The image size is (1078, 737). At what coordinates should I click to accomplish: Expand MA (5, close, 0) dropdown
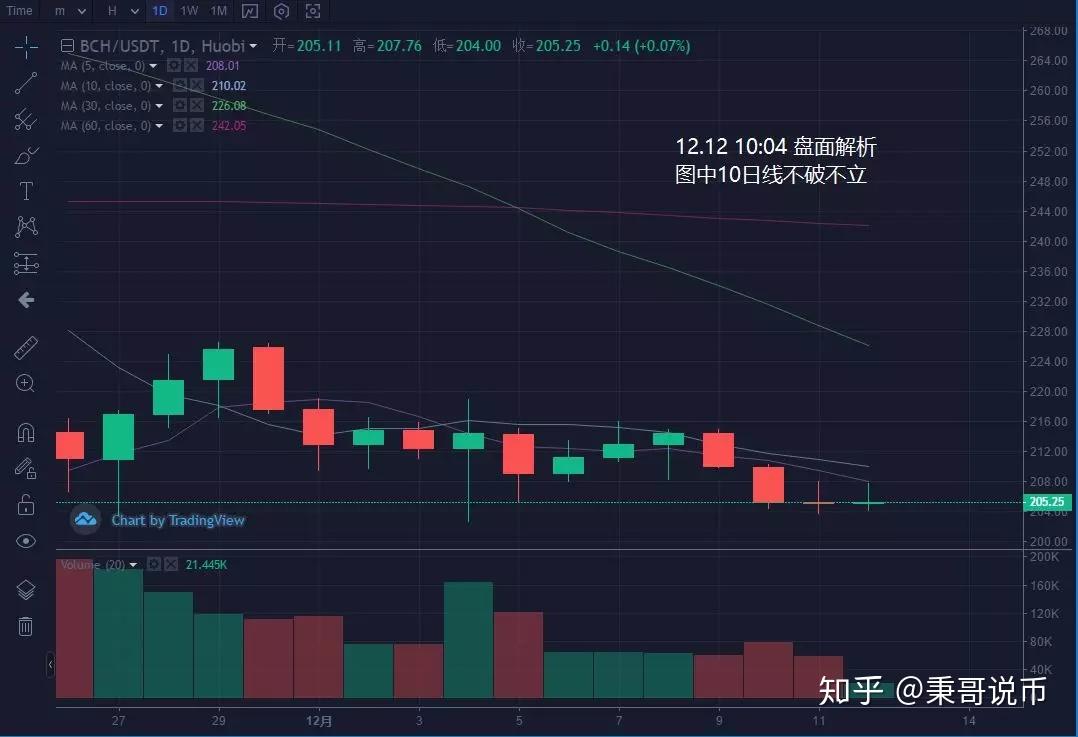point(153,66)
